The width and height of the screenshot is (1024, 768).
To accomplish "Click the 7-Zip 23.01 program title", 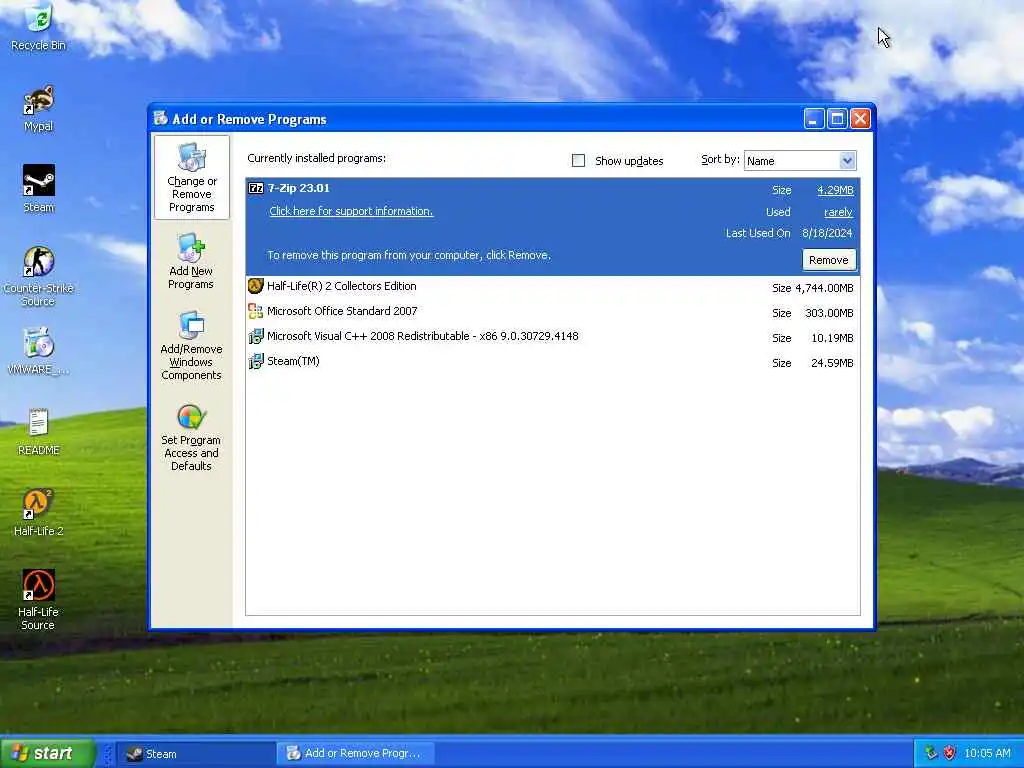I will point(298,188).
